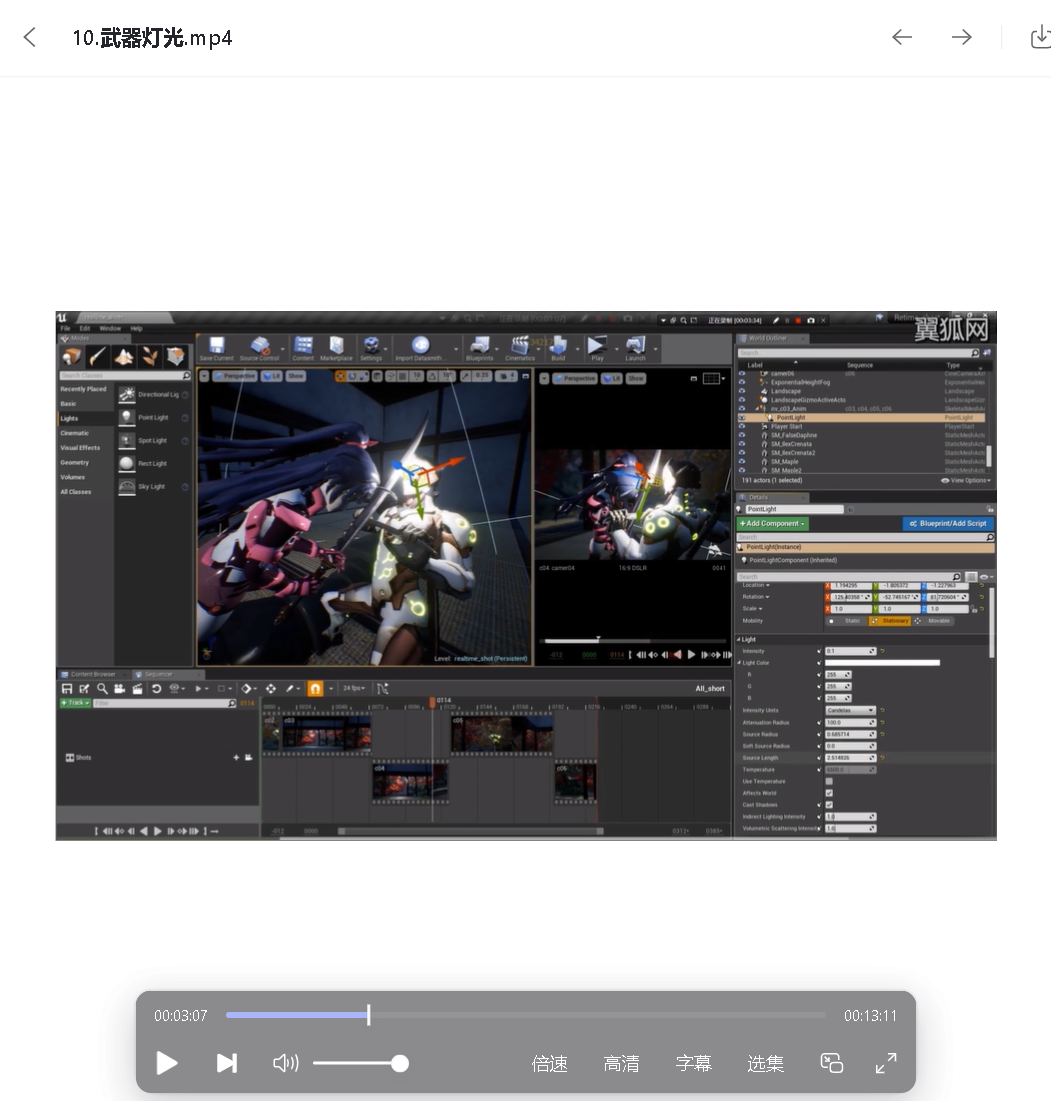Toggle visibility eye for Landscape in outliner

tap(741, 391)
